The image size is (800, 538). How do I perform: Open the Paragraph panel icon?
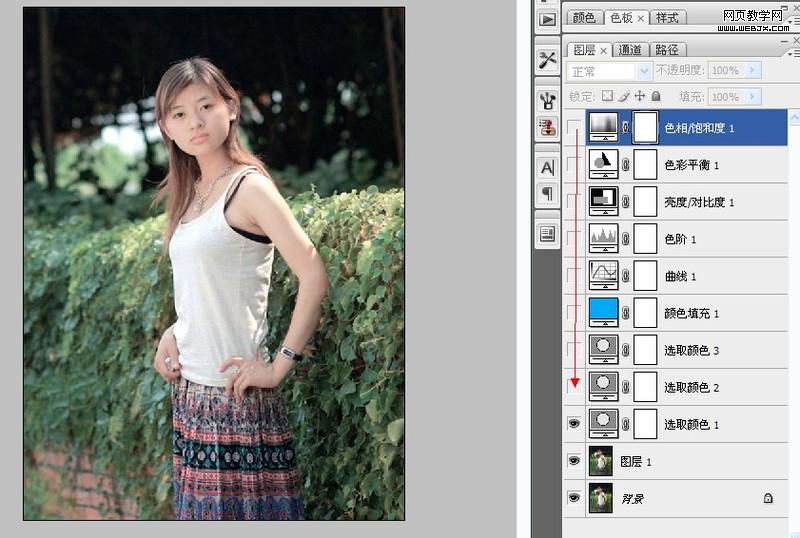tap(547, 193)
